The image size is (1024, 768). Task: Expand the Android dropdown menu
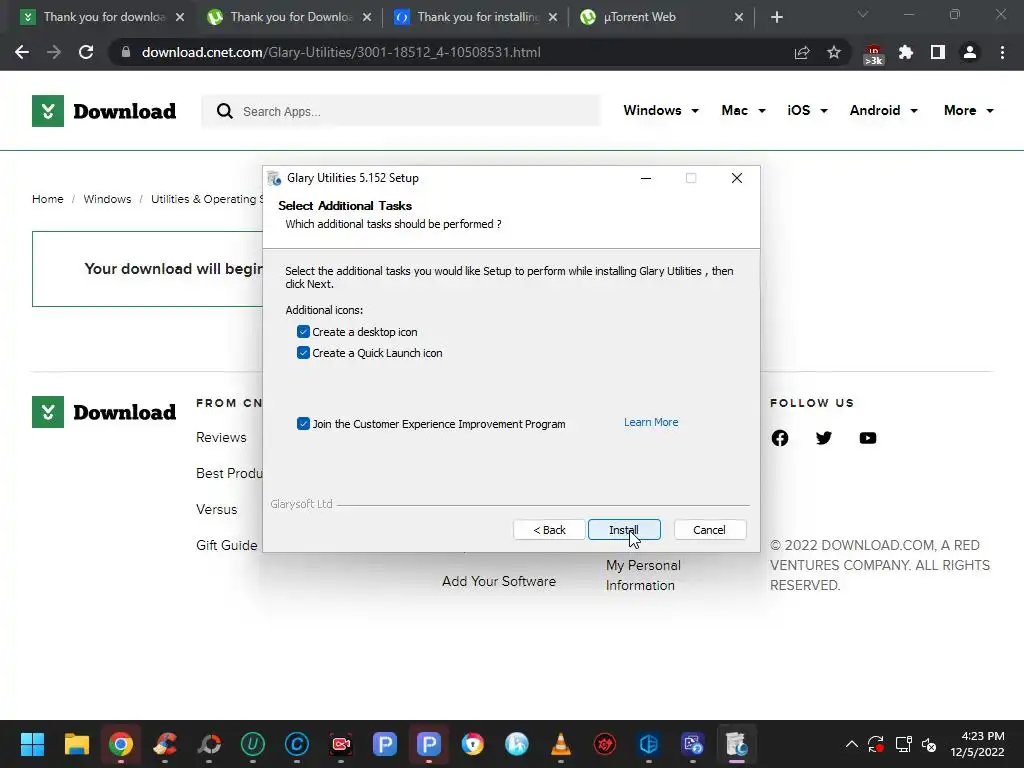[x=884, y=110]
